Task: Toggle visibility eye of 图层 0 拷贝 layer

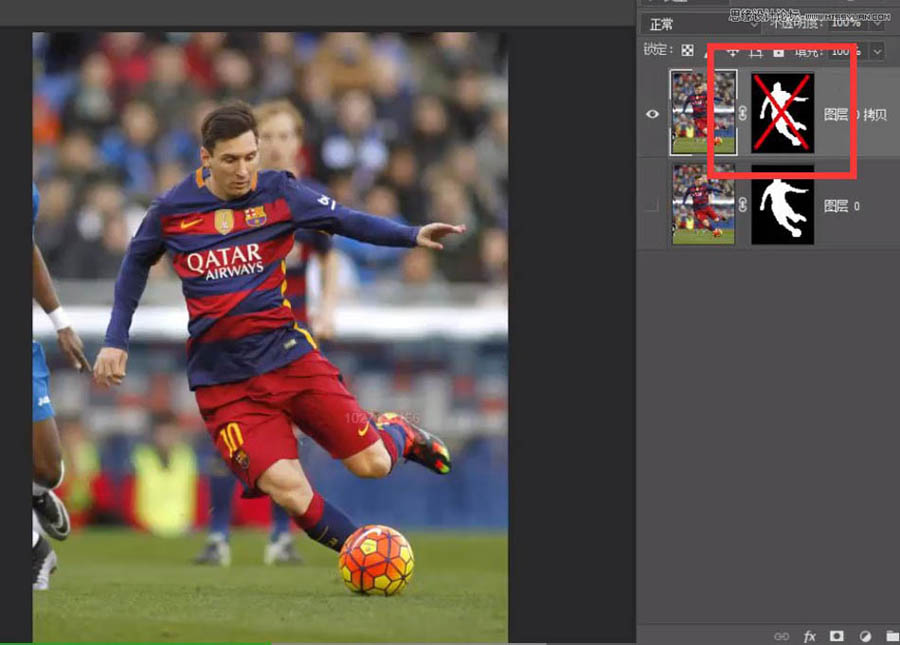Action: 652,114
